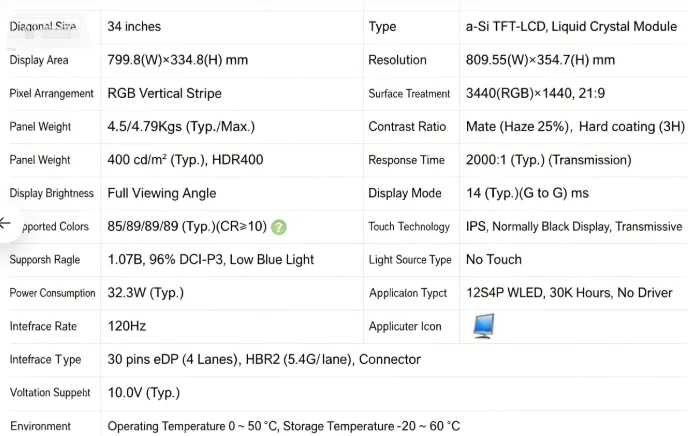Click the 3440(RGB)×1440 resolution value
Viewport: 688px width, 436px height.
(535, 93)
